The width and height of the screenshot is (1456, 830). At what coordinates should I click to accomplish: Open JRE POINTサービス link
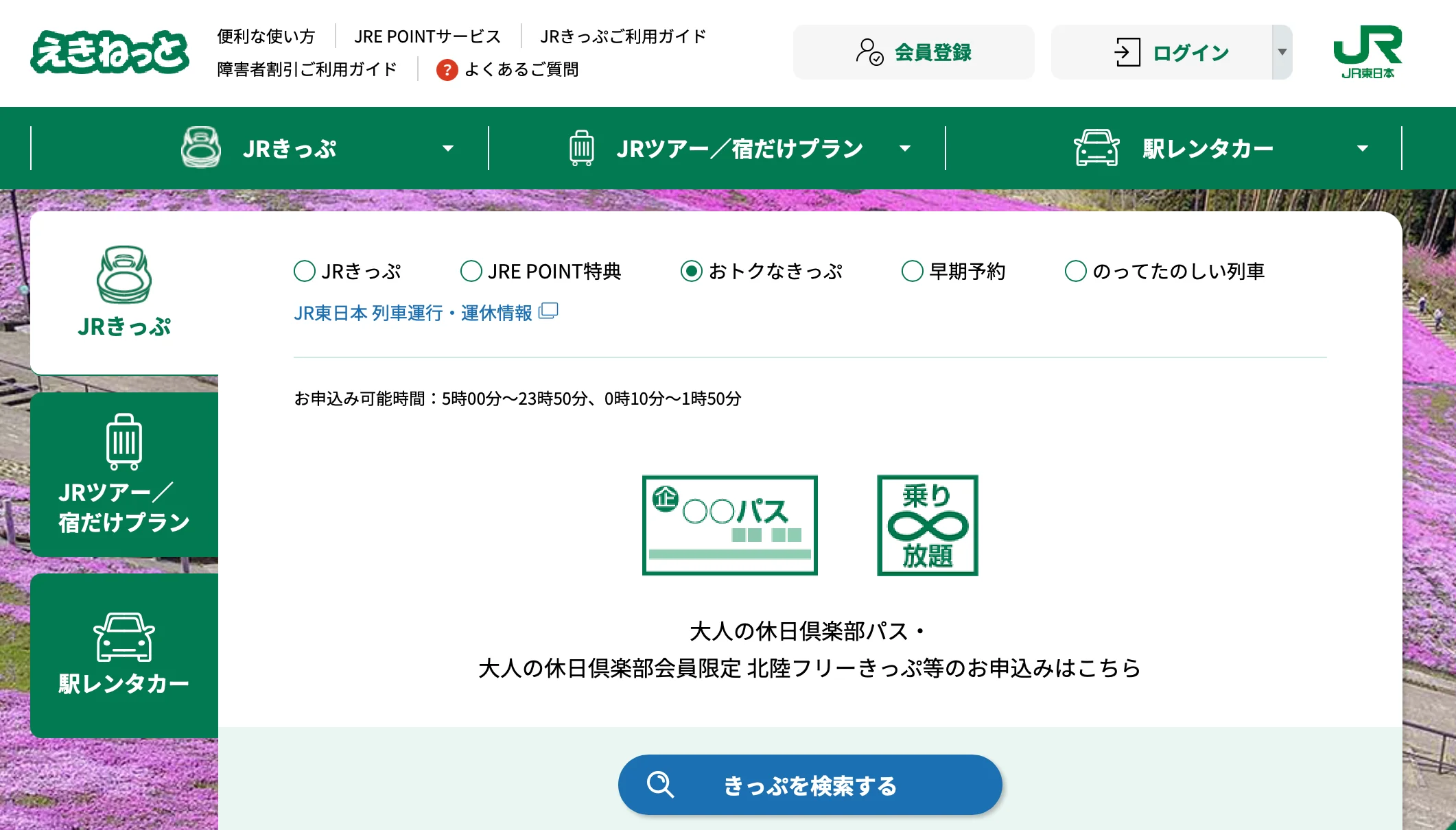[x=427, y=36]
